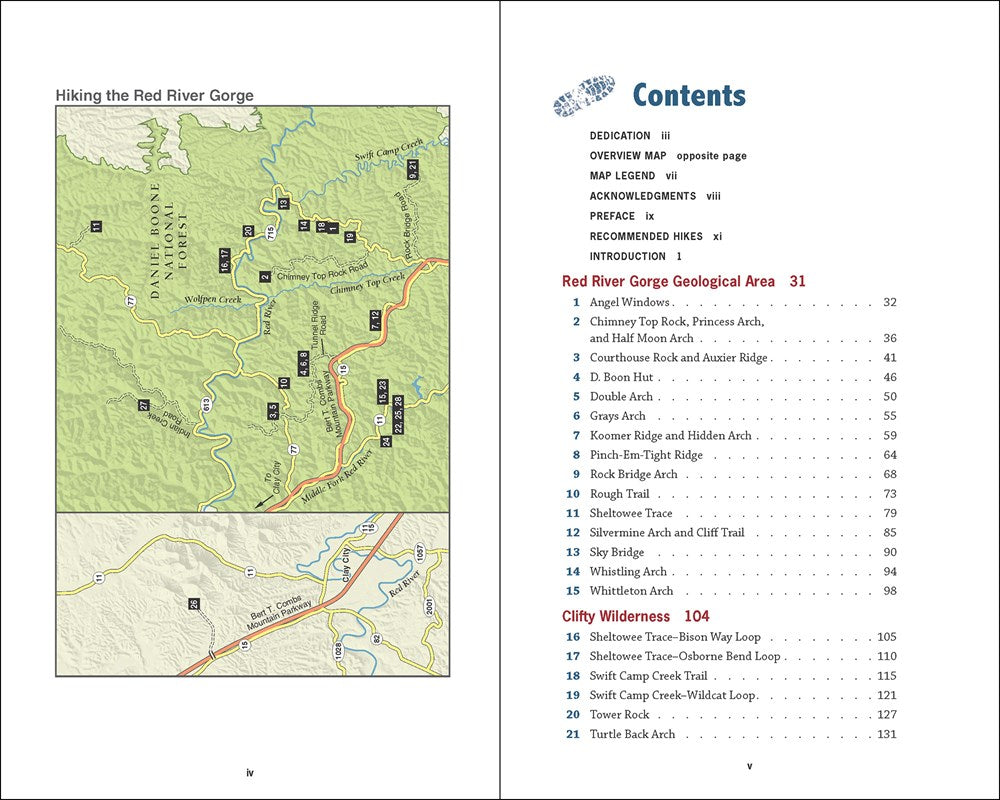Image resolution: width=1000 pixels, height=800 pixels.
Task: Click Swift Camp Creek–Wildcat Loop entry
Action: coord(731,695)
